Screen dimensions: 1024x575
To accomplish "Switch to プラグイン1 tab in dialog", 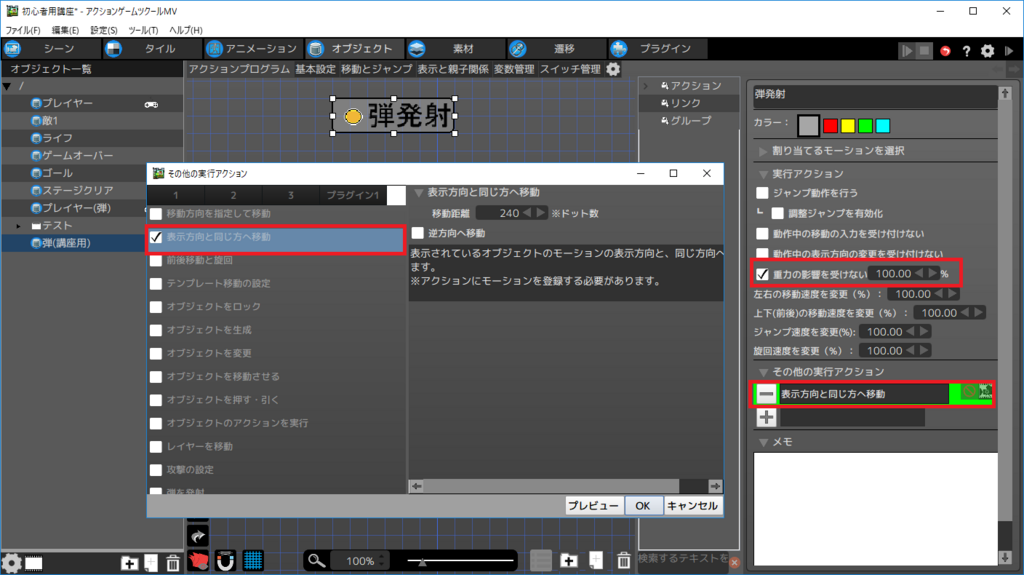I will coord(353,195).
